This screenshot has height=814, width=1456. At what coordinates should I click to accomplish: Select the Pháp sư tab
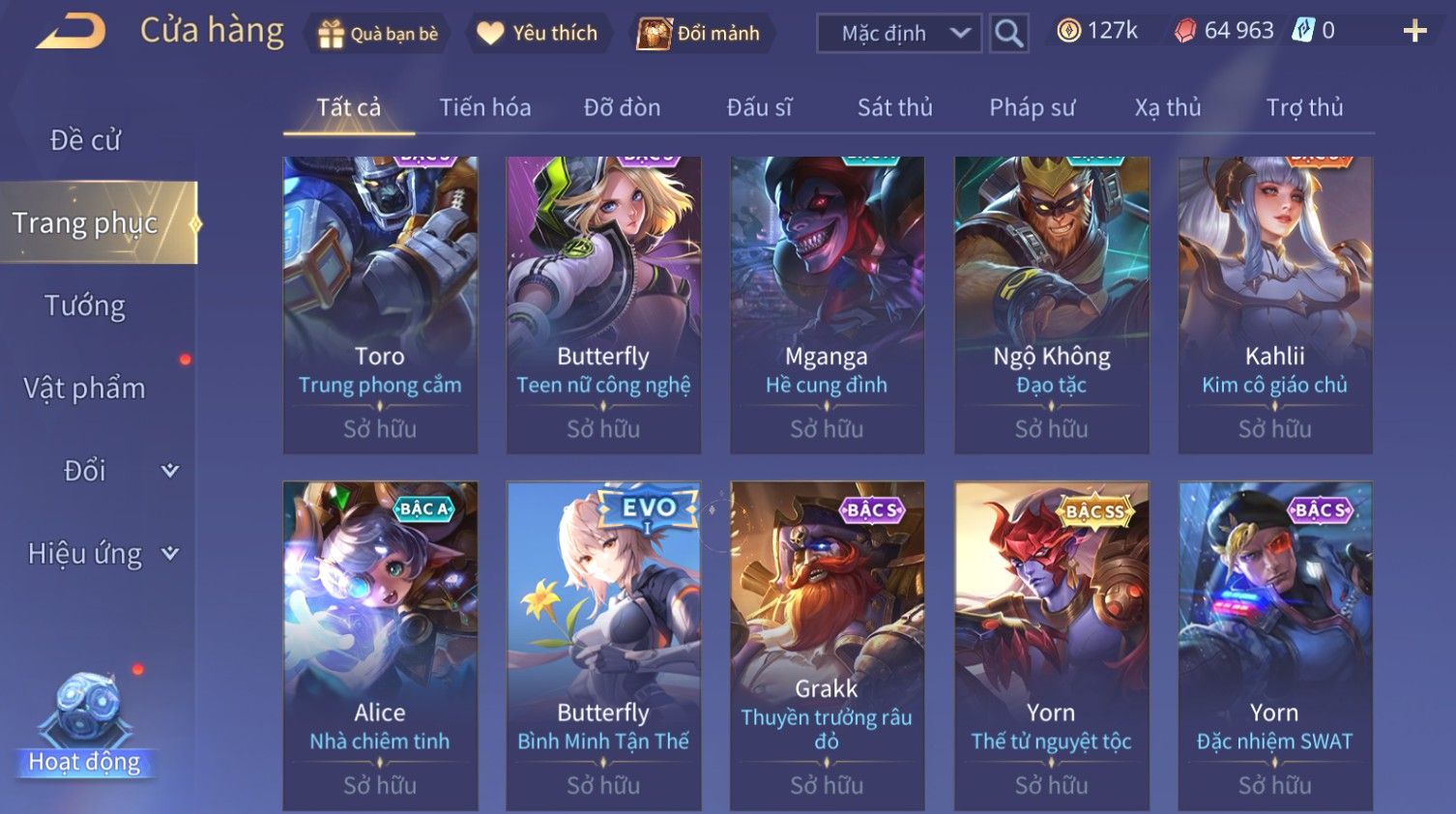click(x=1033, y=107)
